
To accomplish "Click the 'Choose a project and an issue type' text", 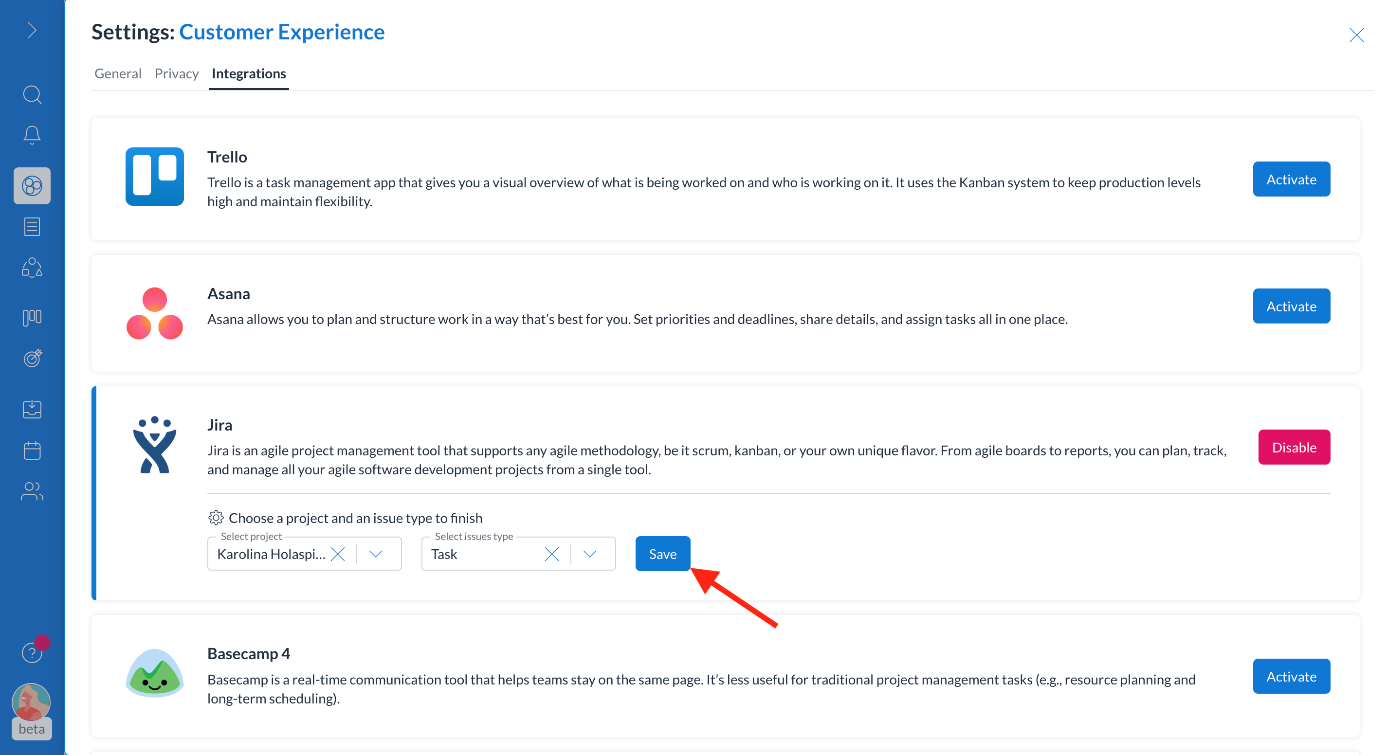I will [x=356, y=518].
